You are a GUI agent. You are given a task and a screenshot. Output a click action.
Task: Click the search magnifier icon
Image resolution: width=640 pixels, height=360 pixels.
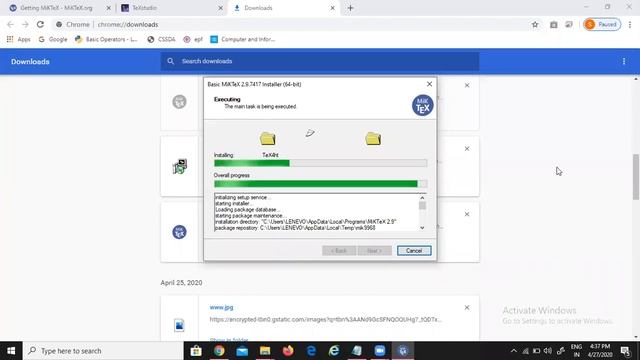[171, 61]
